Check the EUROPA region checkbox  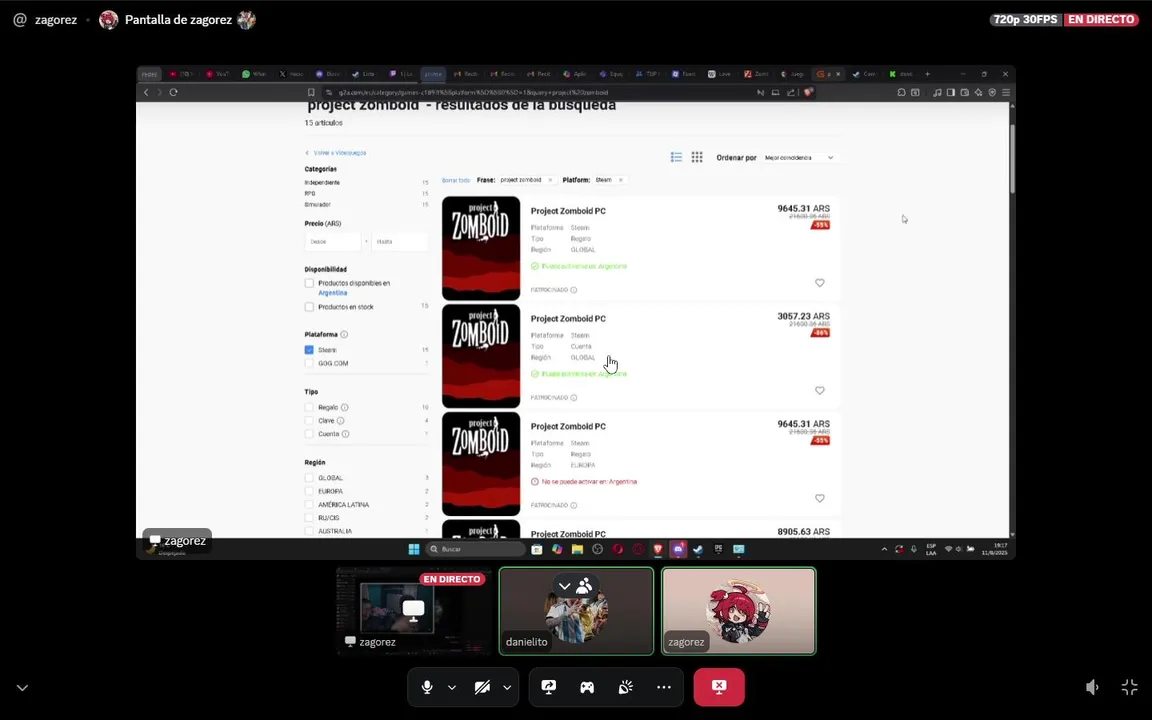(309, 491)
